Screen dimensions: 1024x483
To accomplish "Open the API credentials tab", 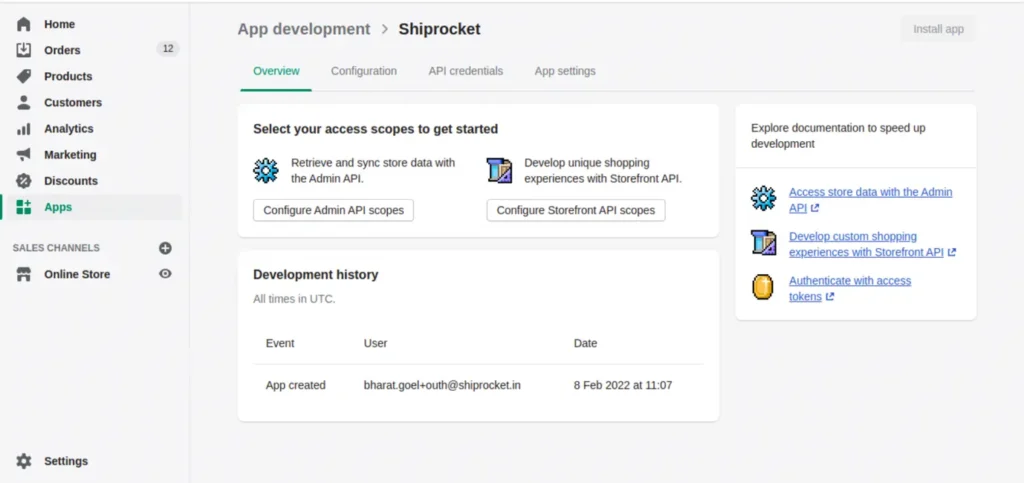I will pyautogui.click(x=466, y=71).
